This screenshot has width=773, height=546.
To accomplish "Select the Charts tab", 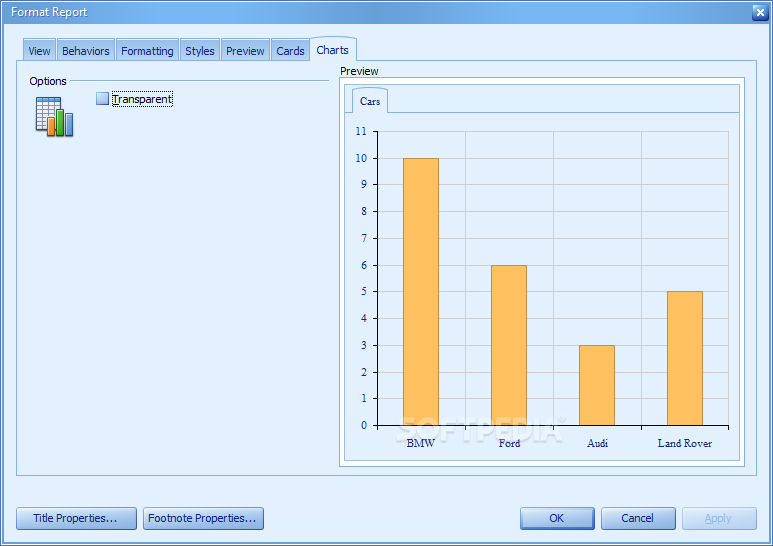I will point(333,50).
